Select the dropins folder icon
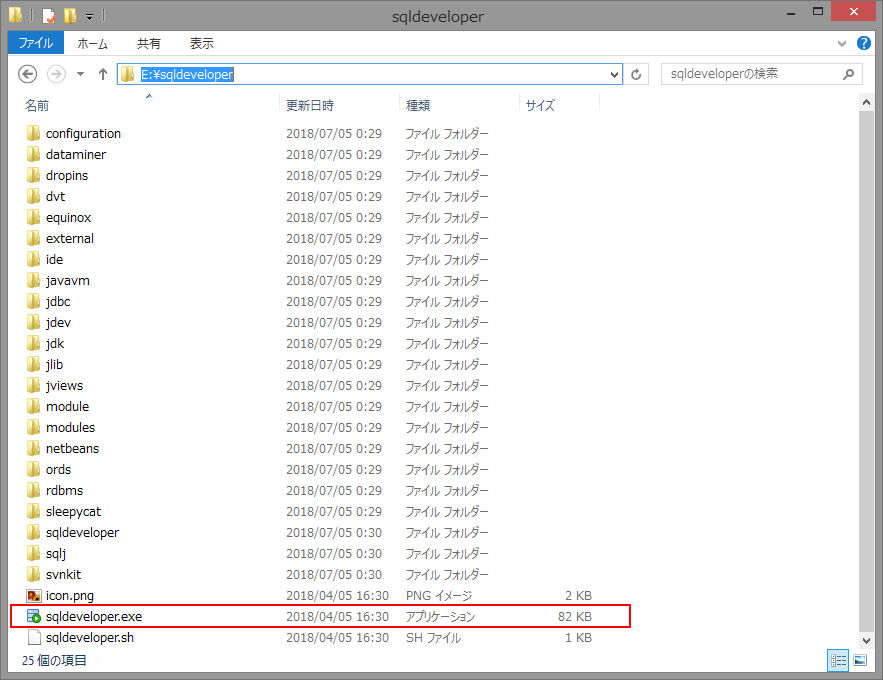This screenshot has width=883, height=680. click(x=33, y=175)
